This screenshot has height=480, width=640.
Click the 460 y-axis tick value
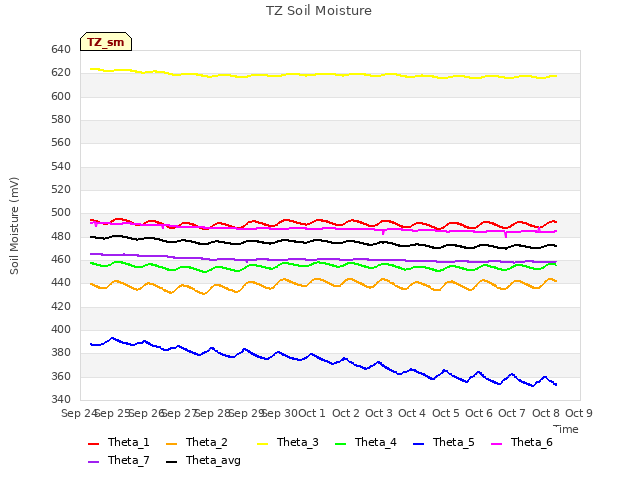61,260
